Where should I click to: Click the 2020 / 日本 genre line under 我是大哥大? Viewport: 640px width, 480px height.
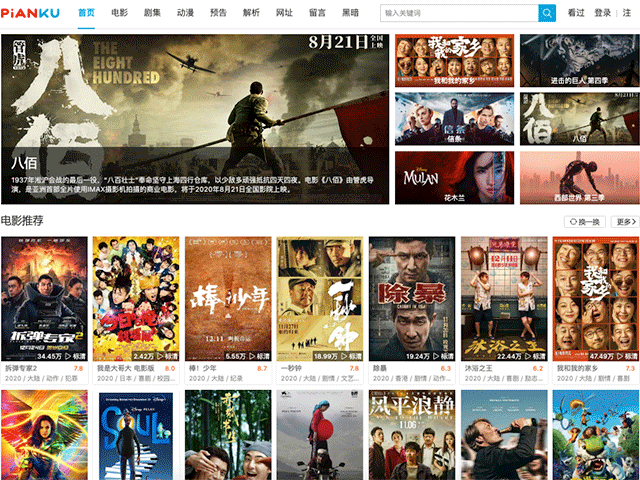point(136,378)
